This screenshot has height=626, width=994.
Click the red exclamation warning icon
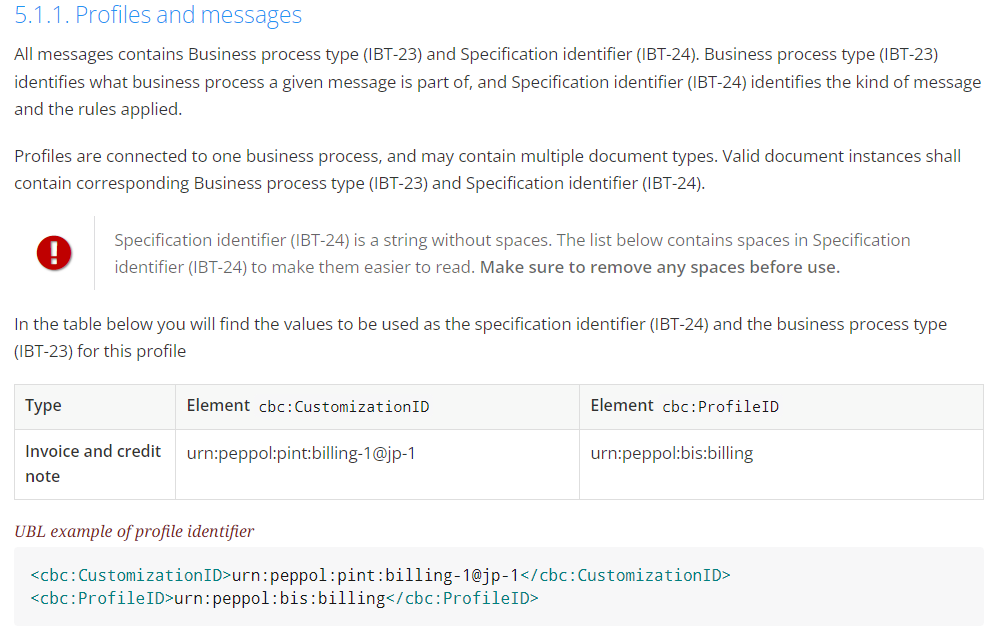[x=54, y=253]
